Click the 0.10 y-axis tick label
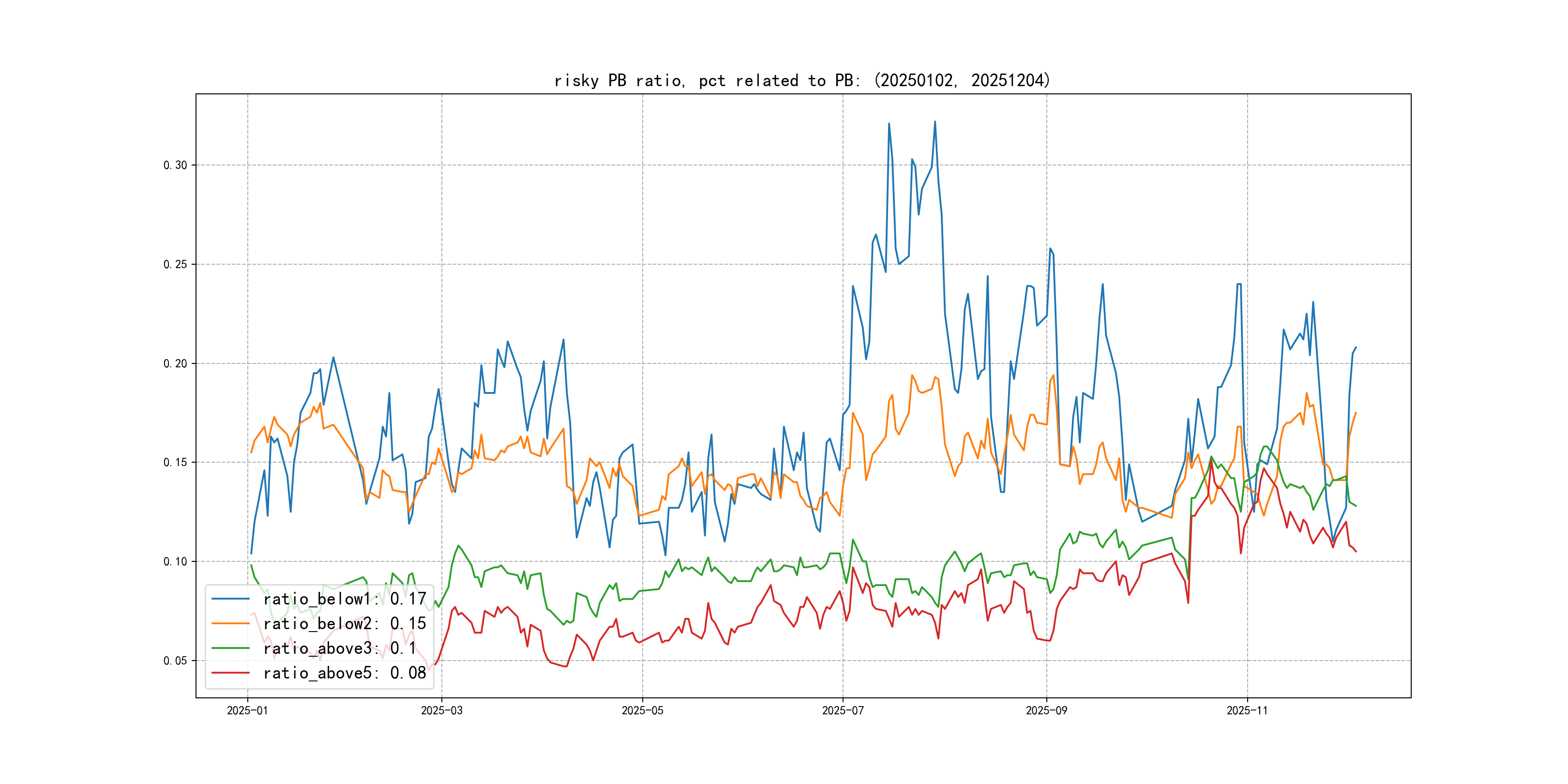 pos(175,561)
